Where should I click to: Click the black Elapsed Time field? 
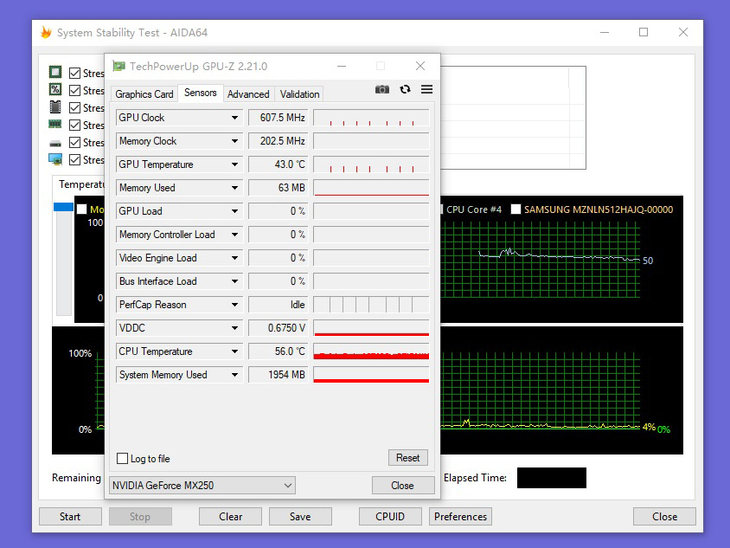551,478
